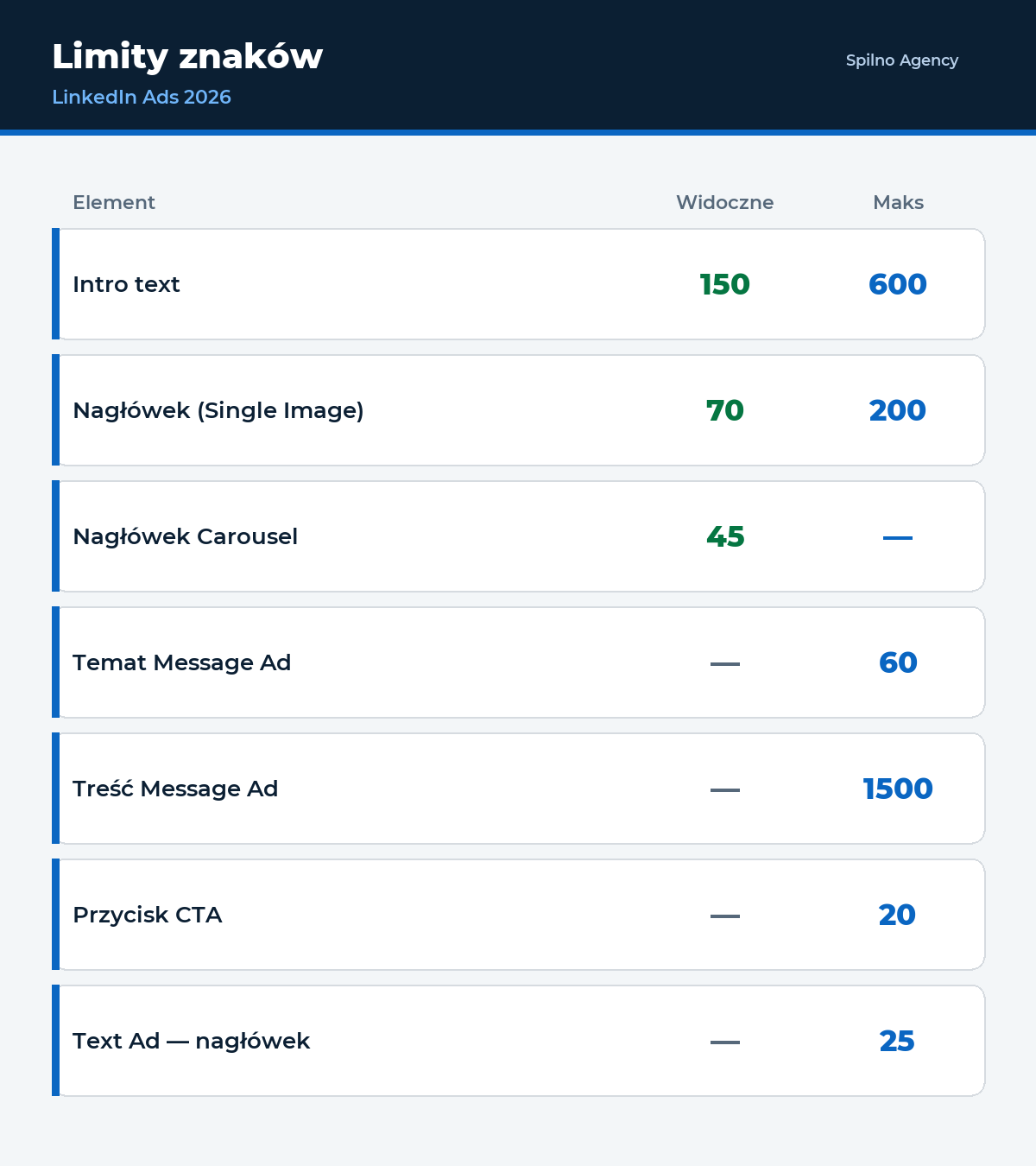Click max value 20 for Przycisk CTA

click(898, 915)
